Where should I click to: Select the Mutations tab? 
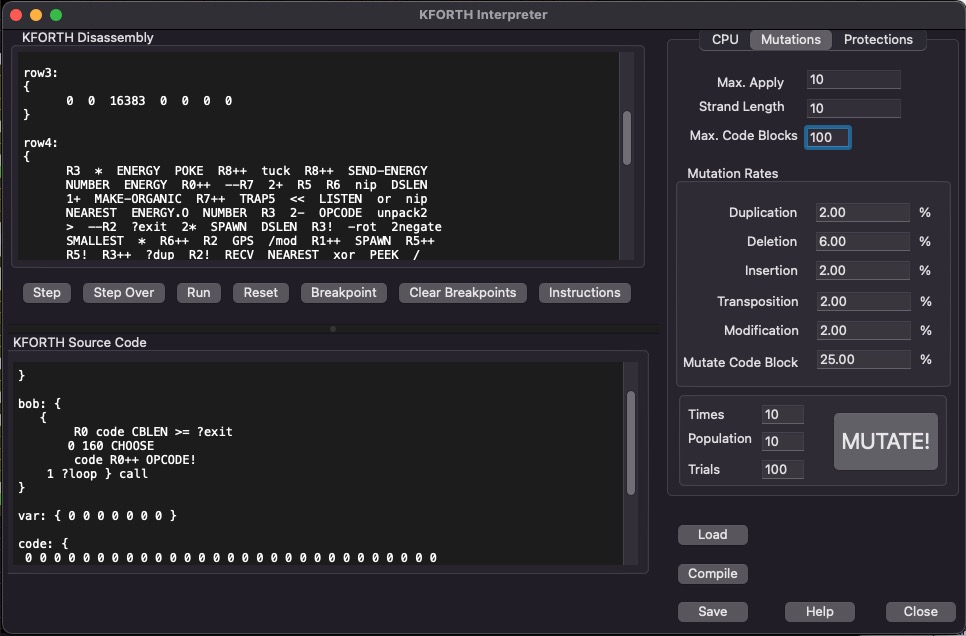tap(790, 39)
